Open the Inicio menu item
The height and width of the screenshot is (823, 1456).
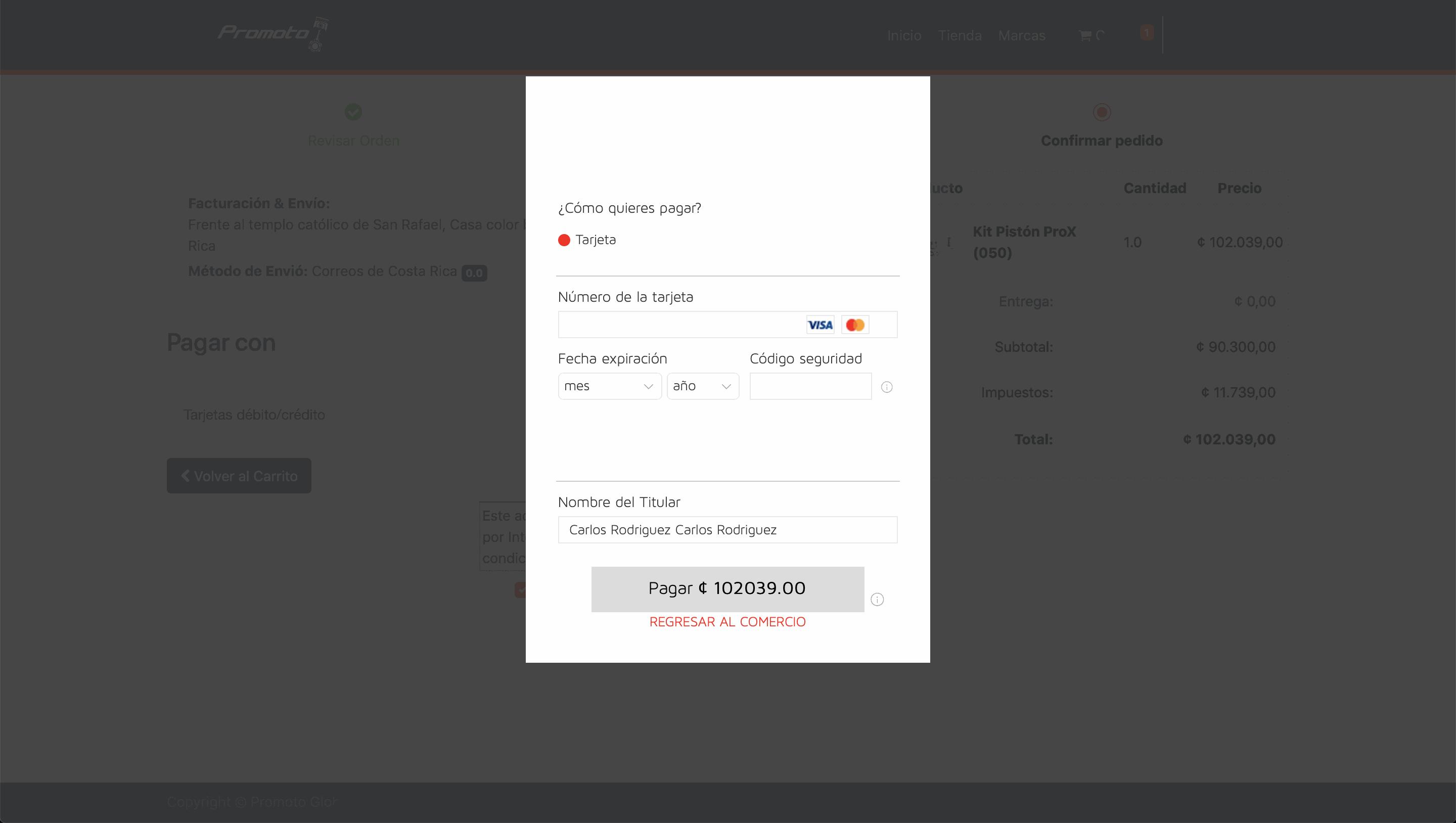(x=904, y=35)
